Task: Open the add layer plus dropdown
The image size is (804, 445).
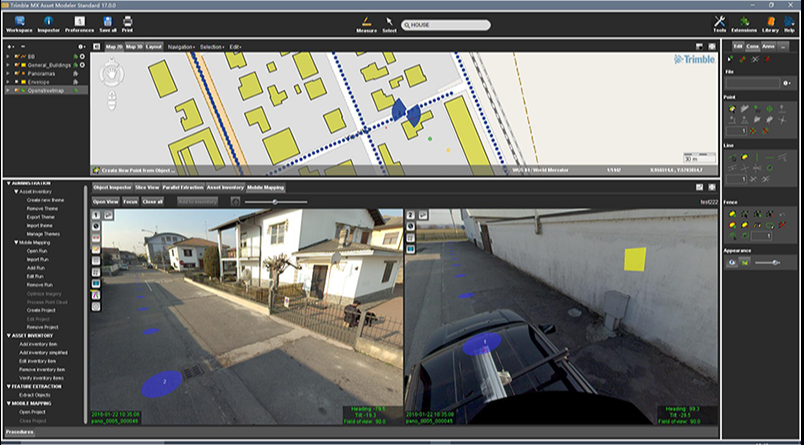Action: (10, 47)
